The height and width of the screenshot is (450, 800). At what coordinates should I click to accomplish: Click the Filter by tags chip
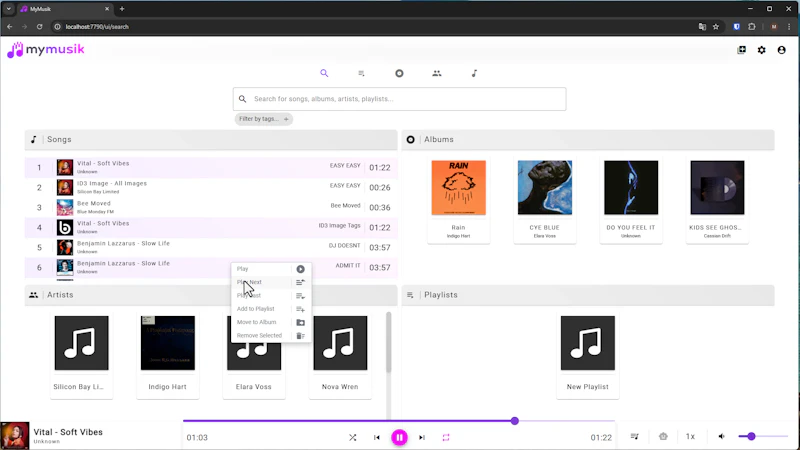pyautogui.click(x=263, y=119)
